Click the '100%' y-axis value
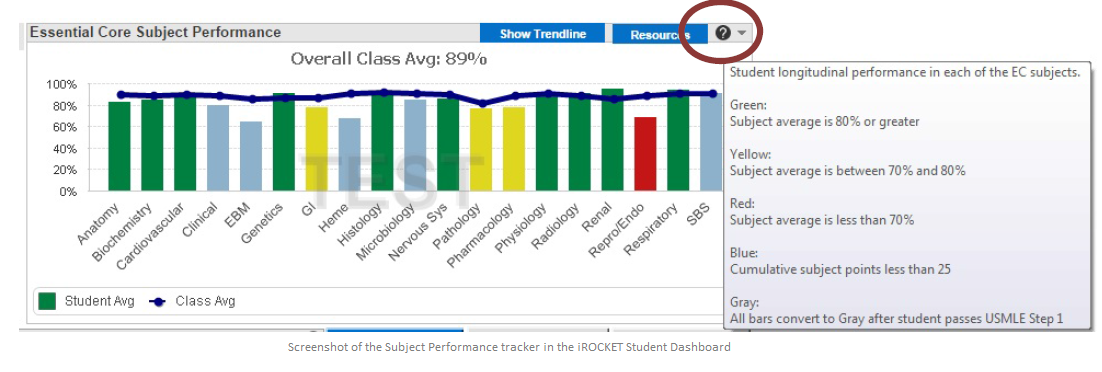Viewport: 1102px width, 372px height. coord(62,84)
